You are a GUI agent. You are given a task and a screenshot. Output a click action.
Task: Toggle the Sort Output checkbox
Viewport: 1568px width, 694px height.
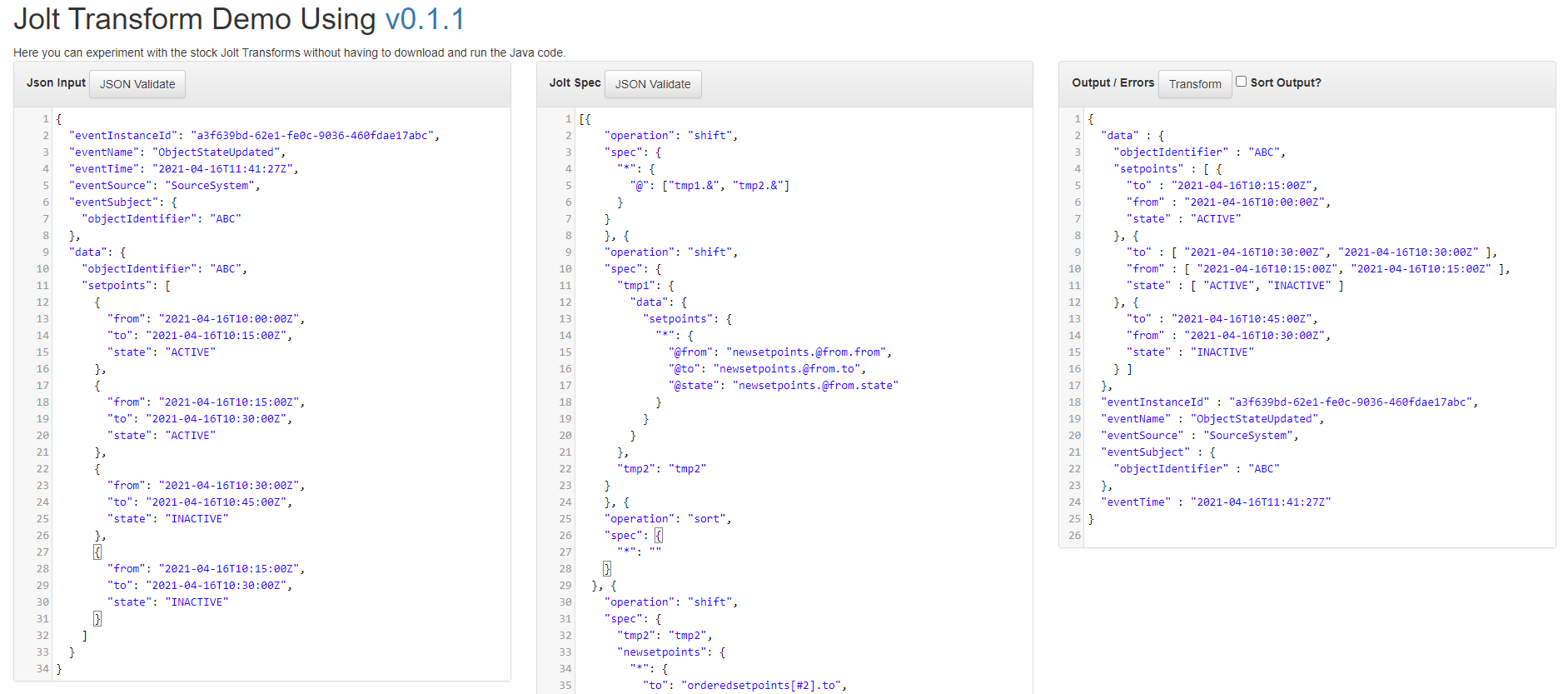[1241, 82]
